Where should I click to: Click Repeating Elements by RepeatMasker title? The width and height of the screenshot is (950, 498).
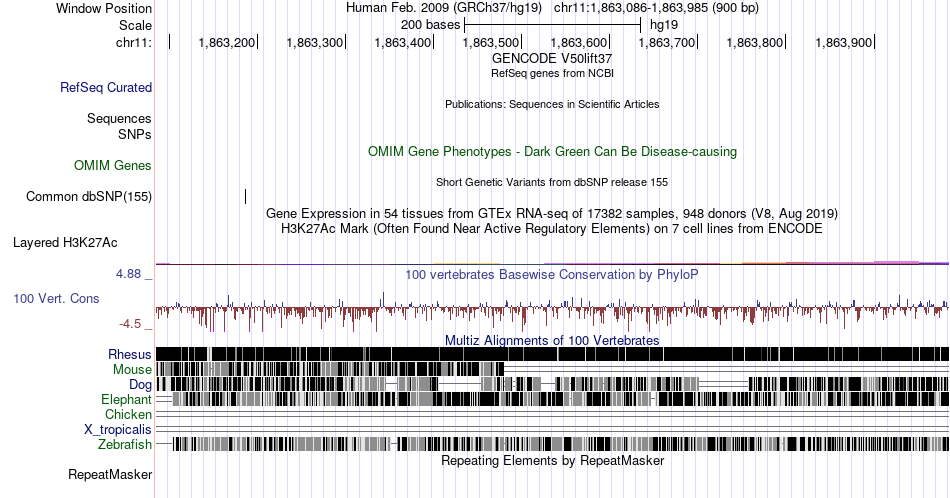coord(552,460)
